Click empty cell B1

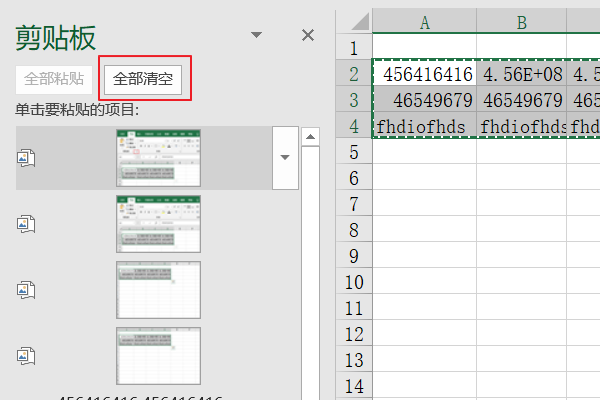click(x=522, y=47)
